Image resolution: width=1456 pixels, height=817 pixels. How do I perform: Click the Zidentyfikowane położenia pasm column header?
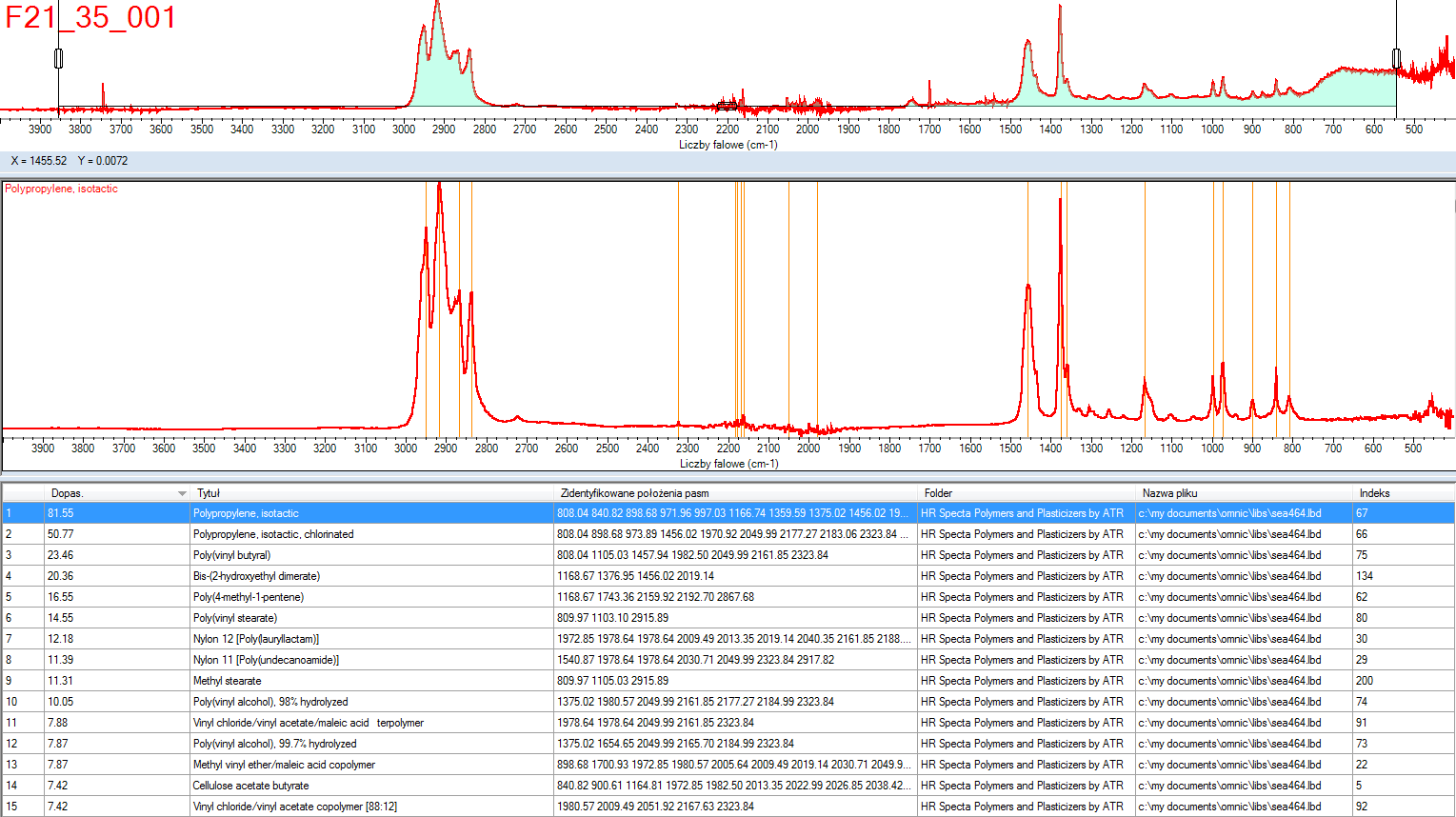pos(634,493)
